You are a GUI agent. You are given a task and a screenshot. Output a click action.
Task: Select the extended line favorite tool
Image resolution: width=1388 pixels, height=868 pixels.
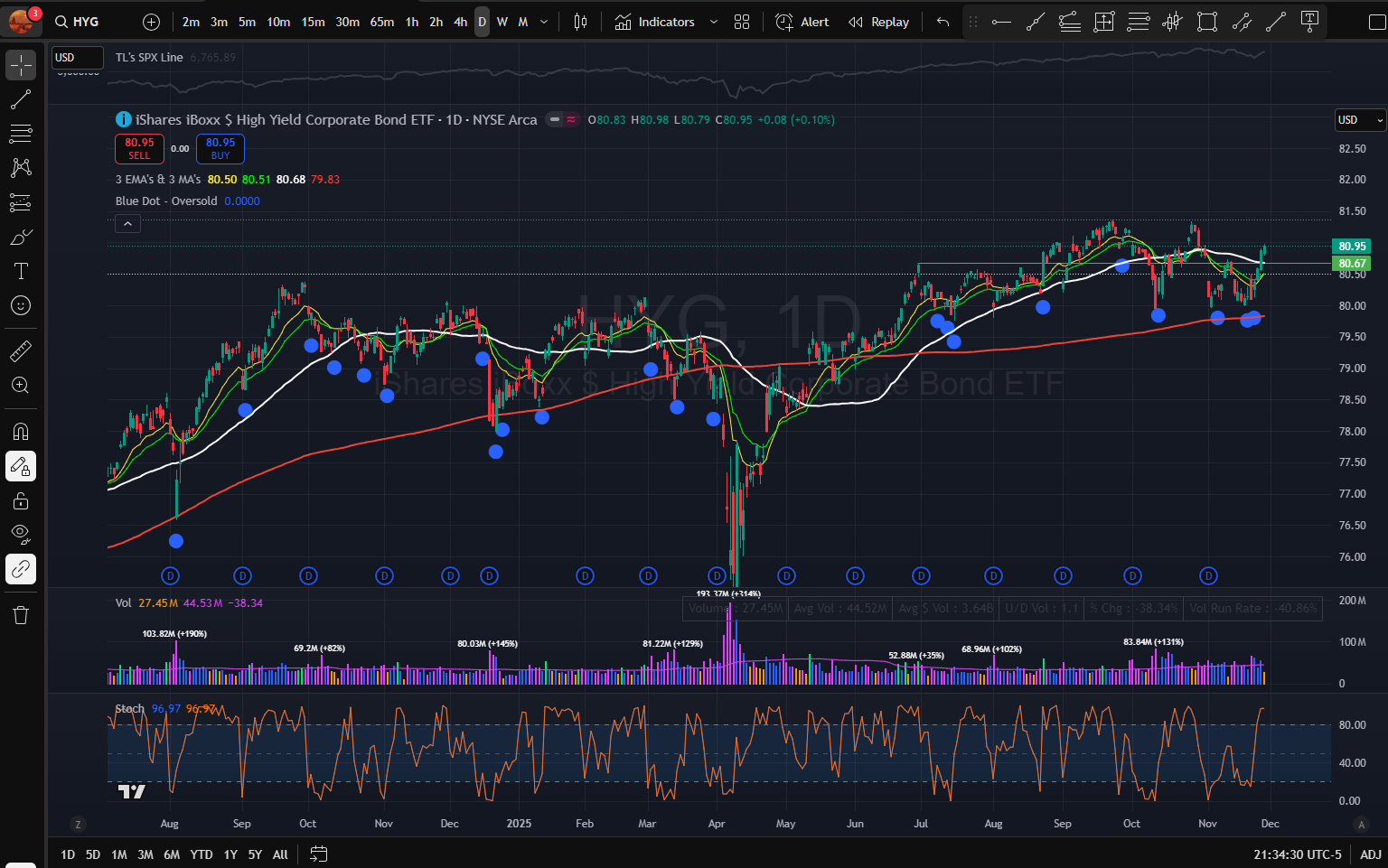pyautogui.click(x=1036, y=22)
